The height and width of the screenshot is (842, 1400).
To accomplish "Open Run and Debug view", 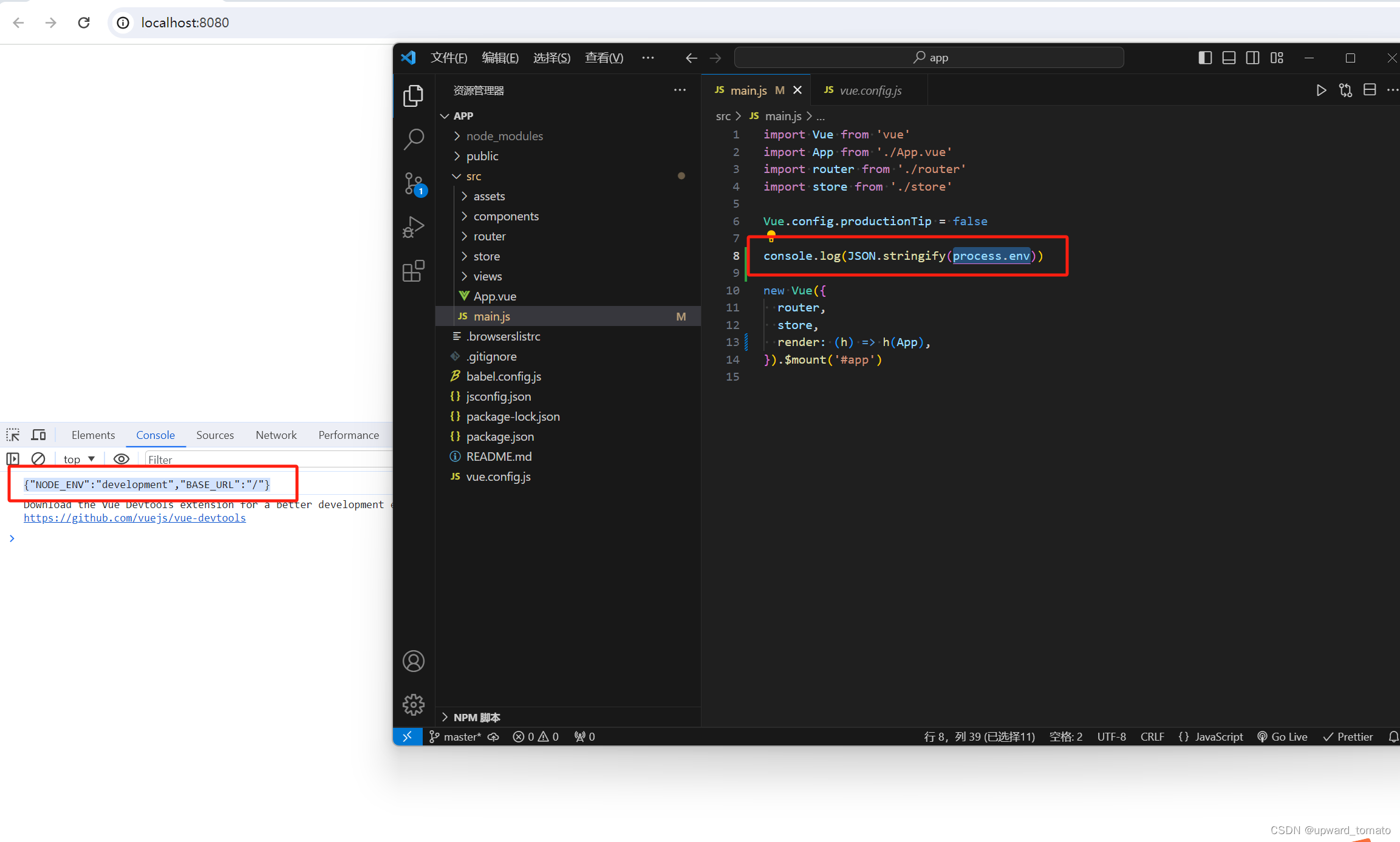I will (414, 227).
